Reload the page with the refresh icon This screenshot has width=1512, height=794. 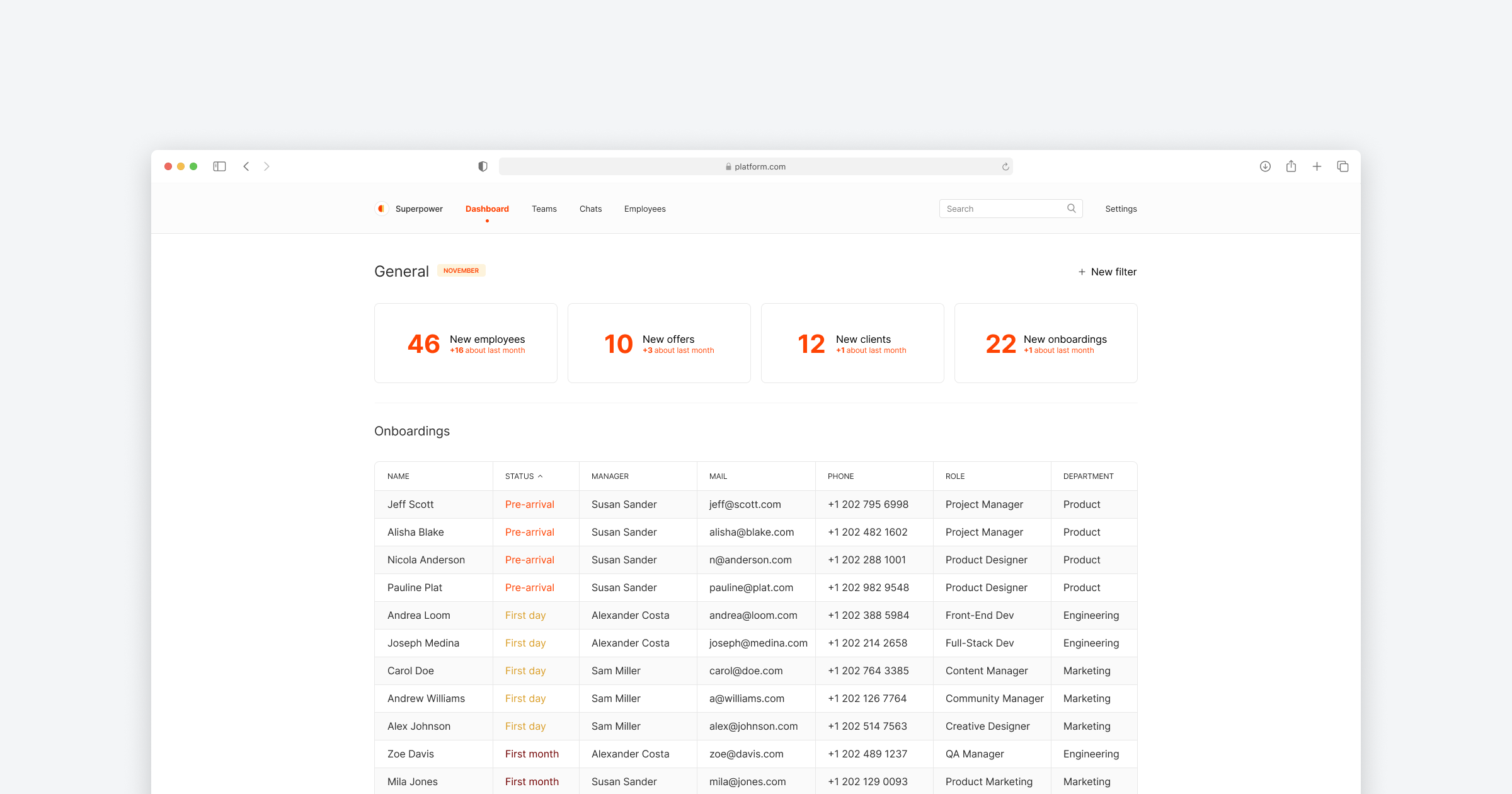coord(1005,167)
